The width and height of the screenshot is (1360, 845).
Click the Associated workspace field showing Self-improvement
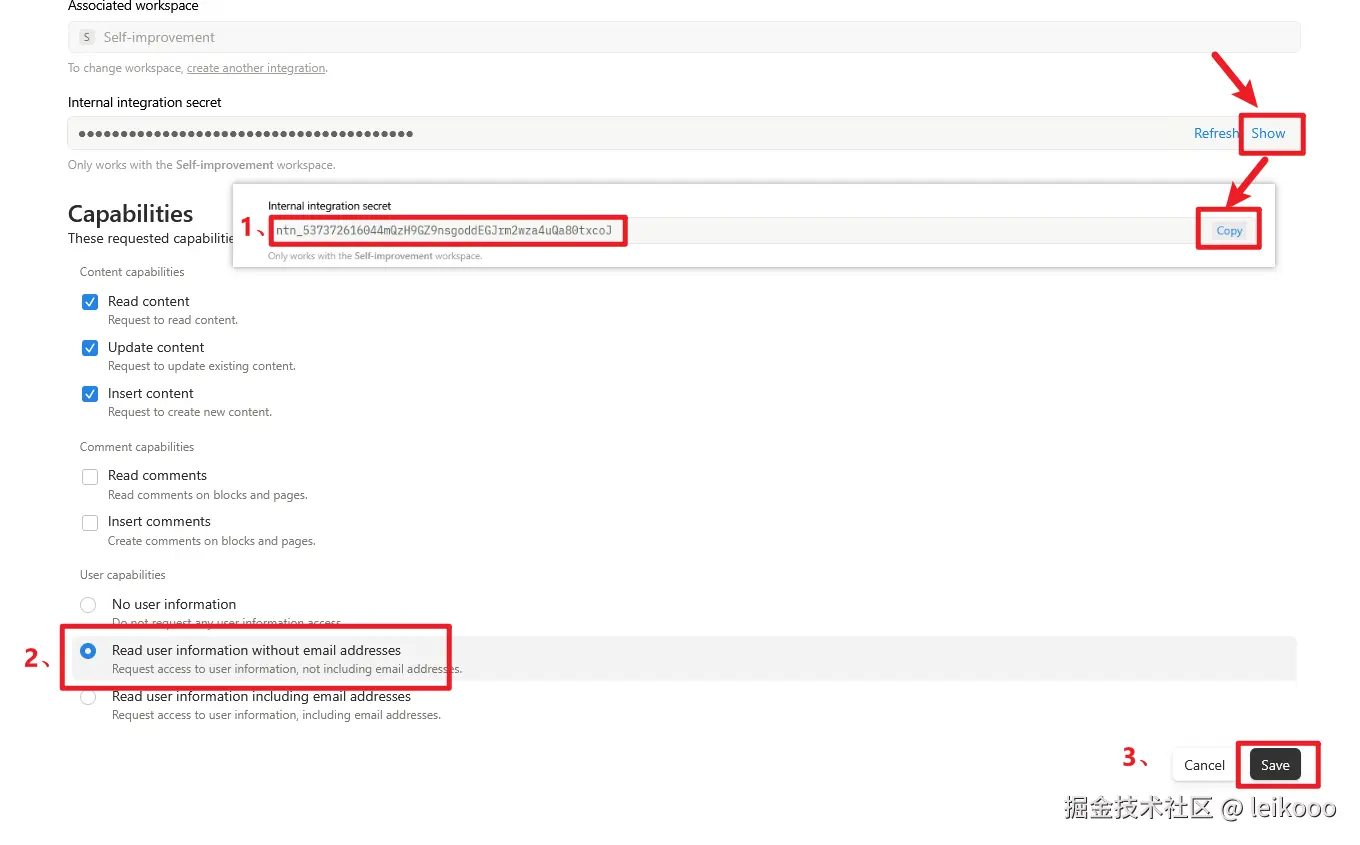(x=684, y=37)
